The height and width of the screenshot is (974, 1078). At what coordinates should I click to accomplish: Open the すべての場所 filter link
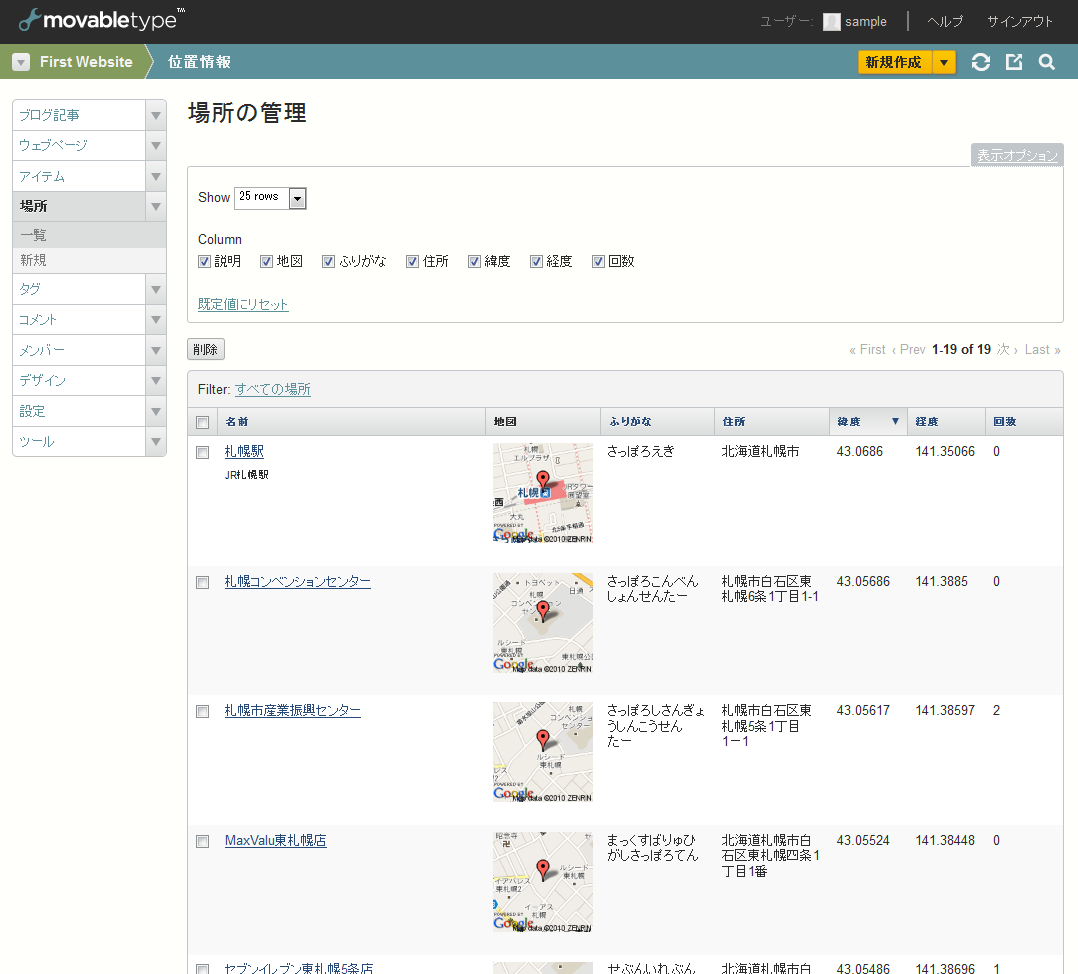coord(273,390)
